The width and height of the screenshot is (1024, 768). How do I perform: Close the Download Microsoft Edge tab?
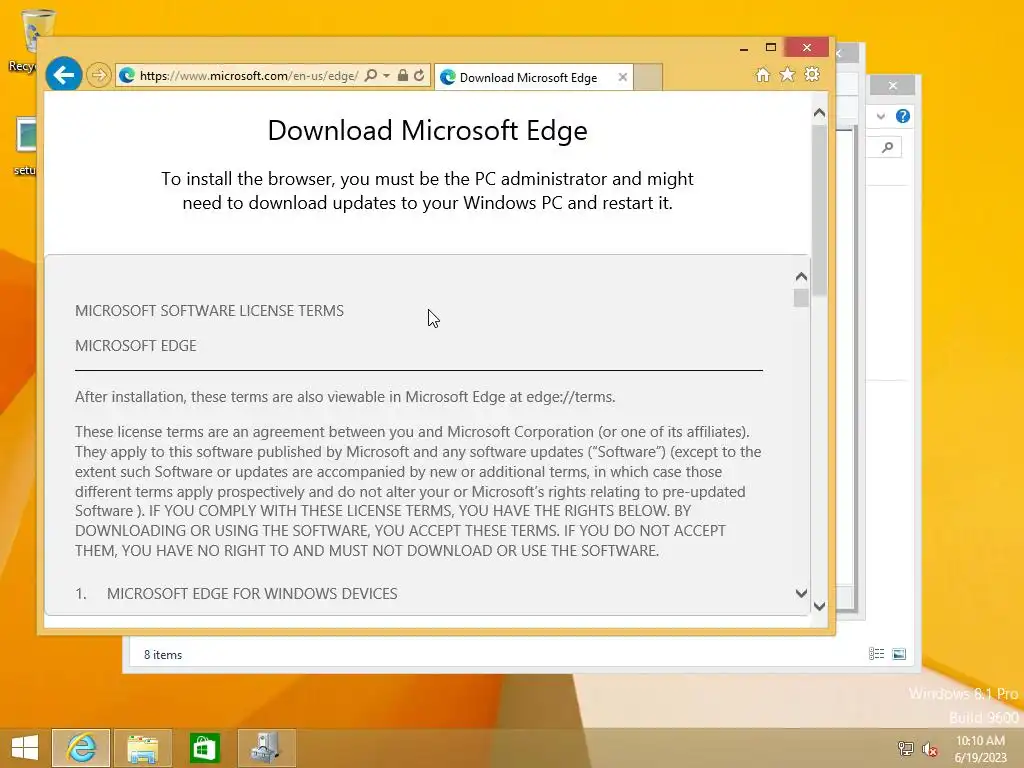pos(623,77)
